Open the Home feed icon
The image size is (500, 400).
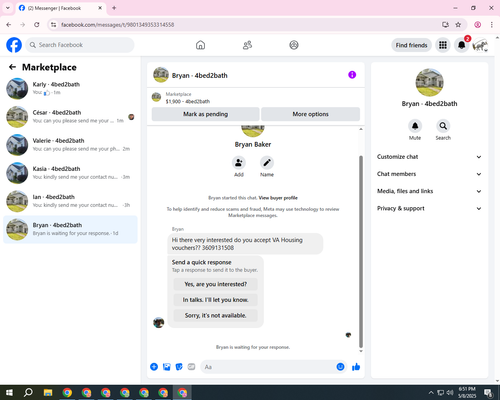[200, 45]
